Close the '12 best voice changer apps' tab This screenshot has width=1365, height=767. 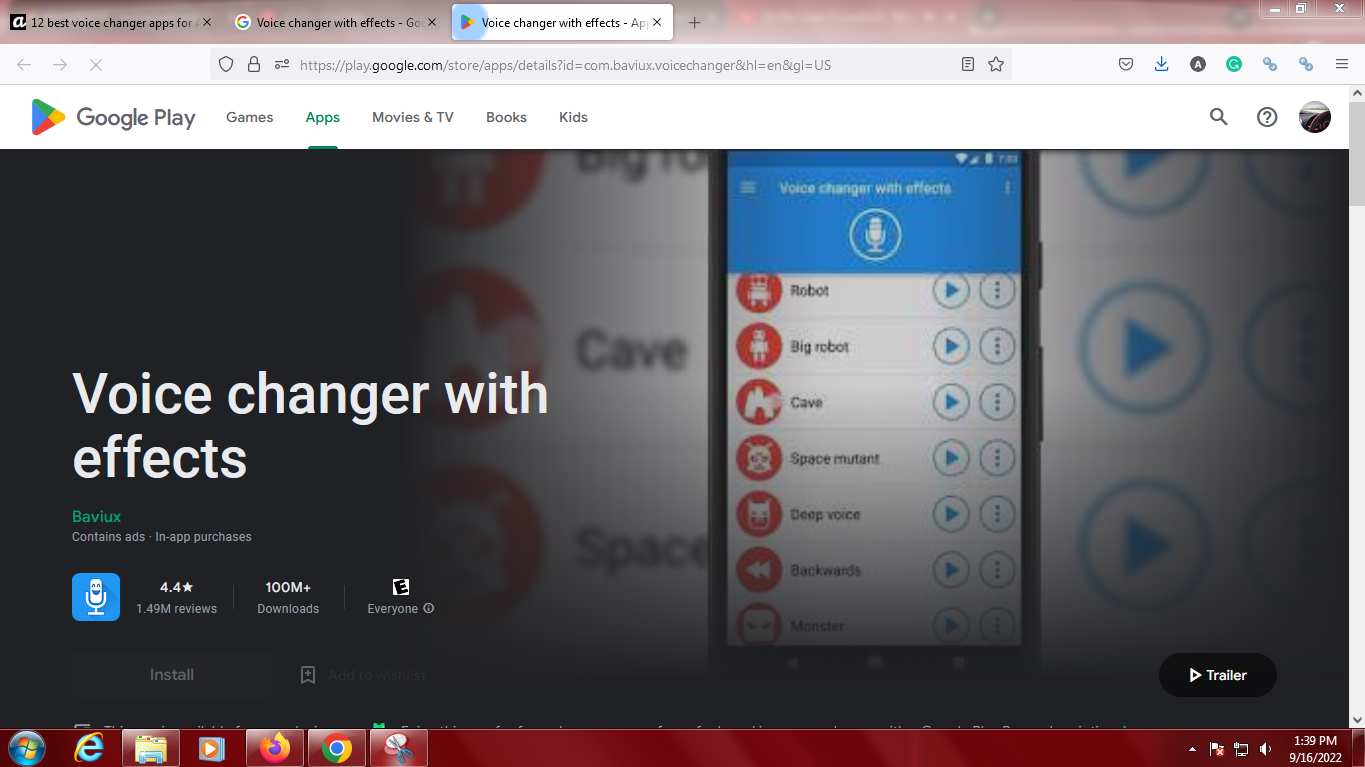point(207,22)
